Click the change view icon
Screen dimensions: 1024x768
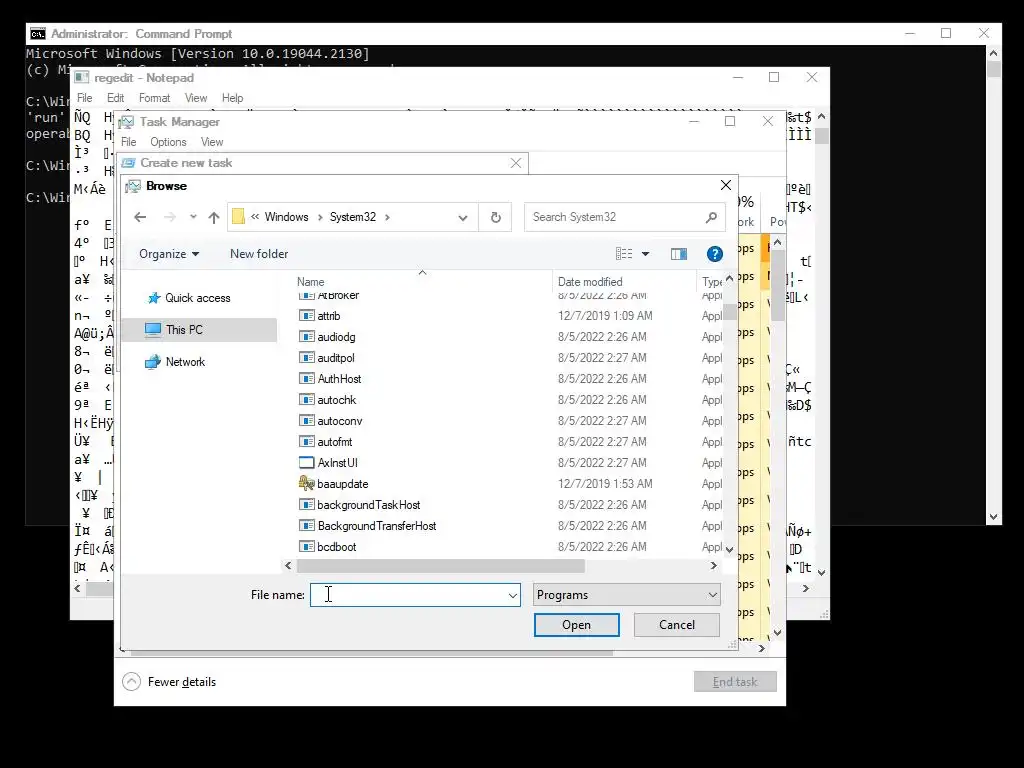point(624,254)
